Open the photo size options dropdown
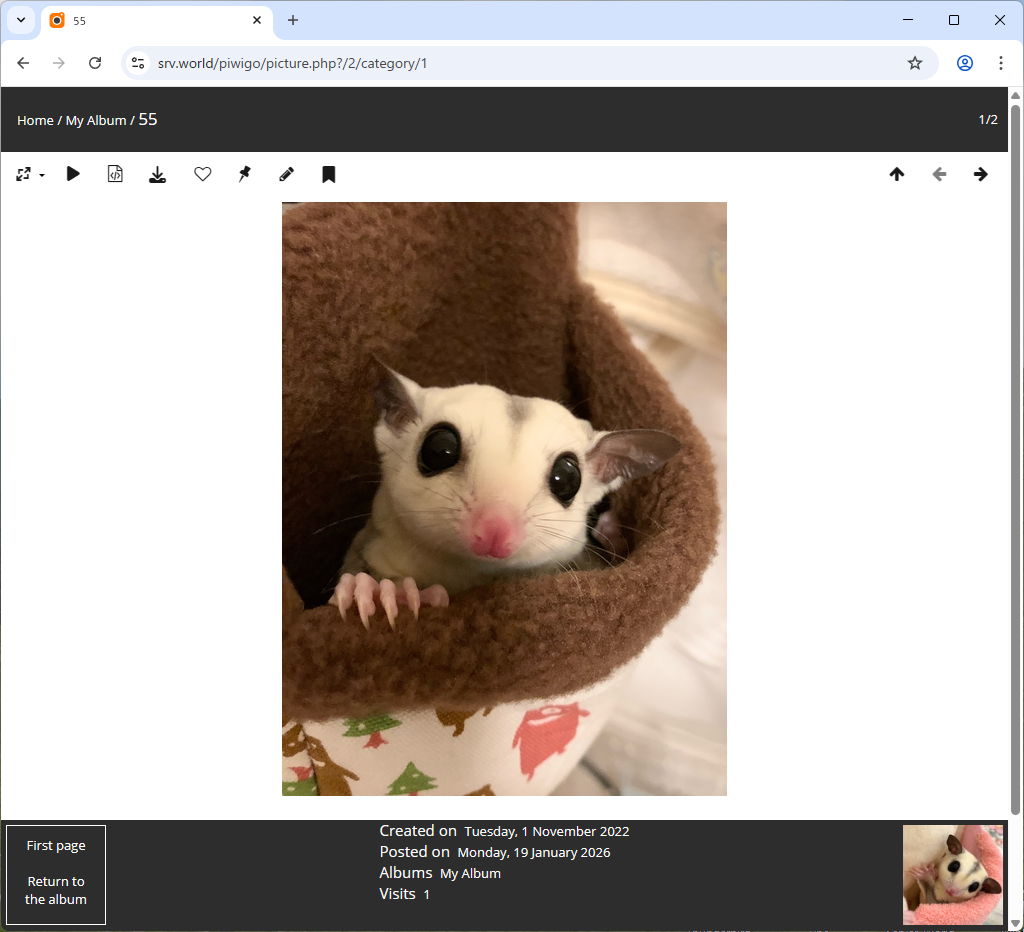Image resolution: width=1024 pixels, height=932 pixels. [x=29, y=173]
